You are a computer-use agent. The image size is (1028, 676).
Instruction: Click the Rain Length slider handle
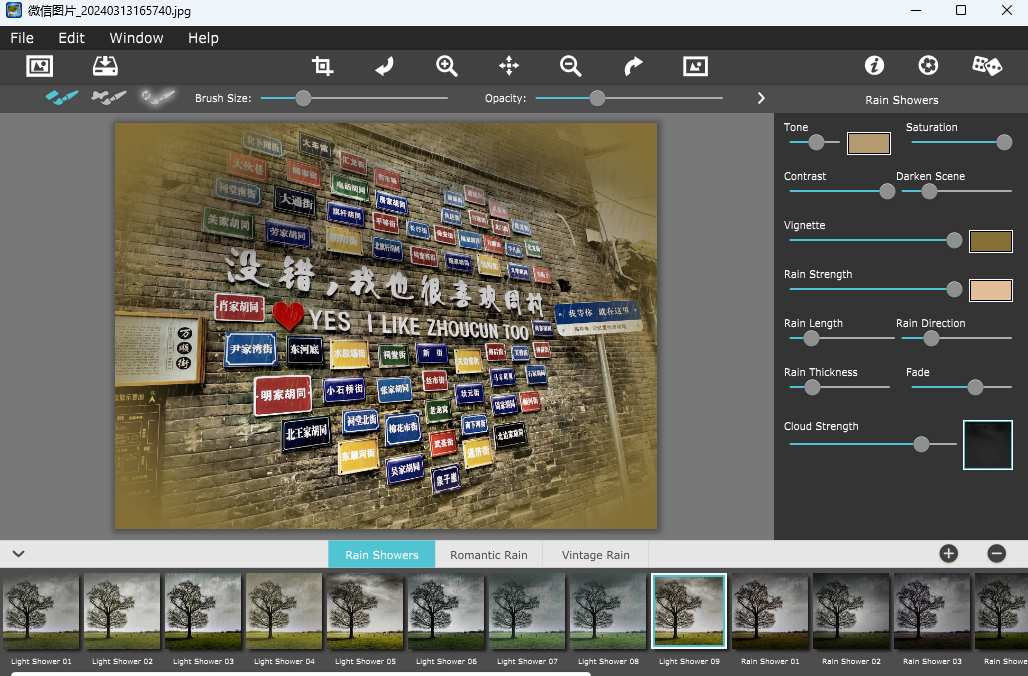[x=811, y=338]
